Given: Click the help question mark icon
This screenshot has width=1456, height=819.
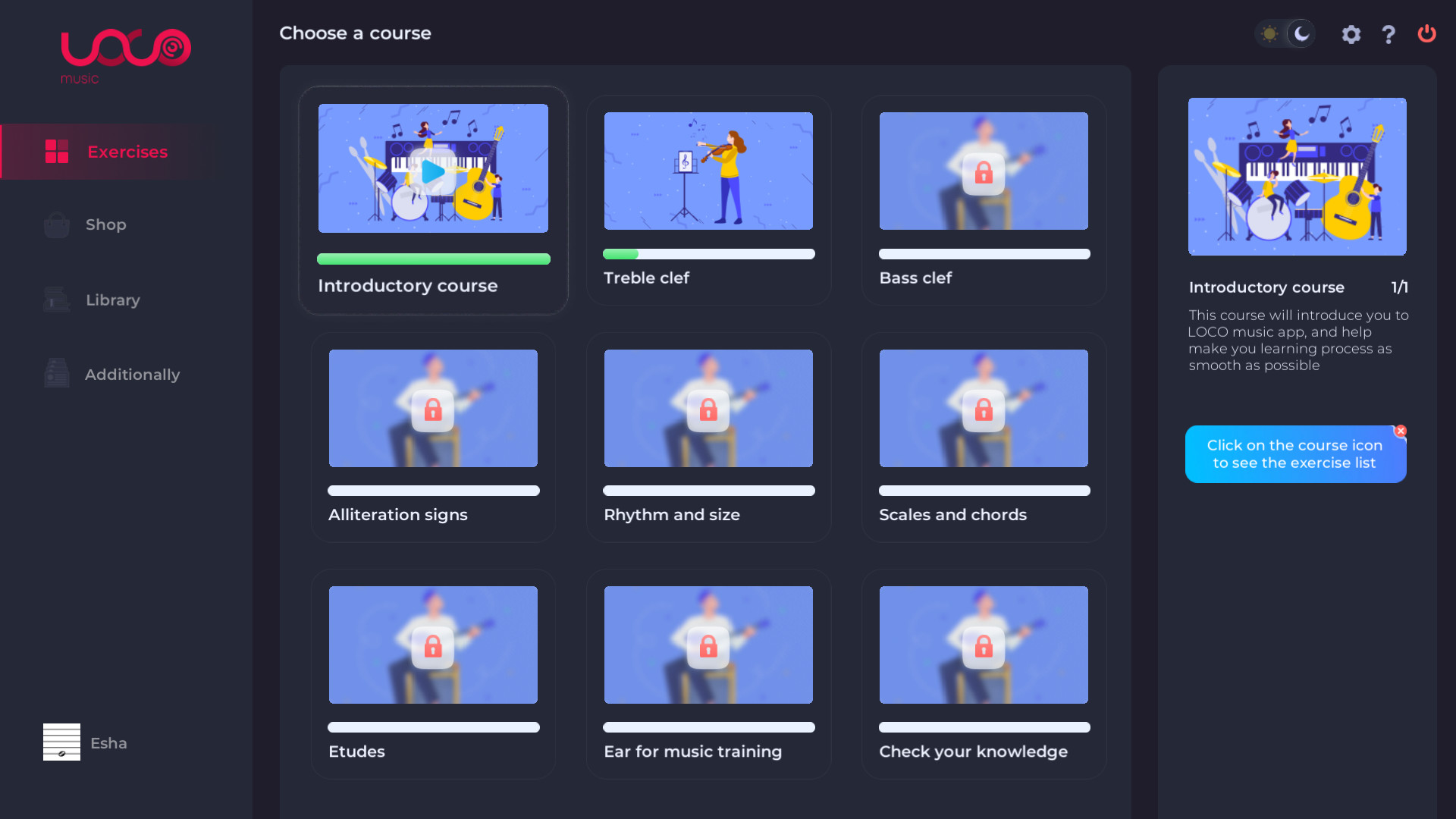Looking at the screenshot, I should (x=1389, y=34).
